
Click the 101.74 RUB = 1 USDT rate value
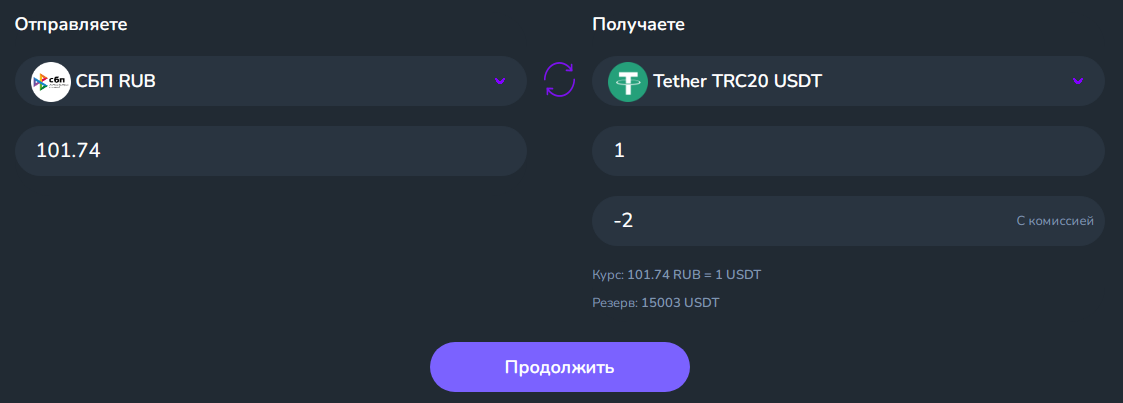coord(695,275)
